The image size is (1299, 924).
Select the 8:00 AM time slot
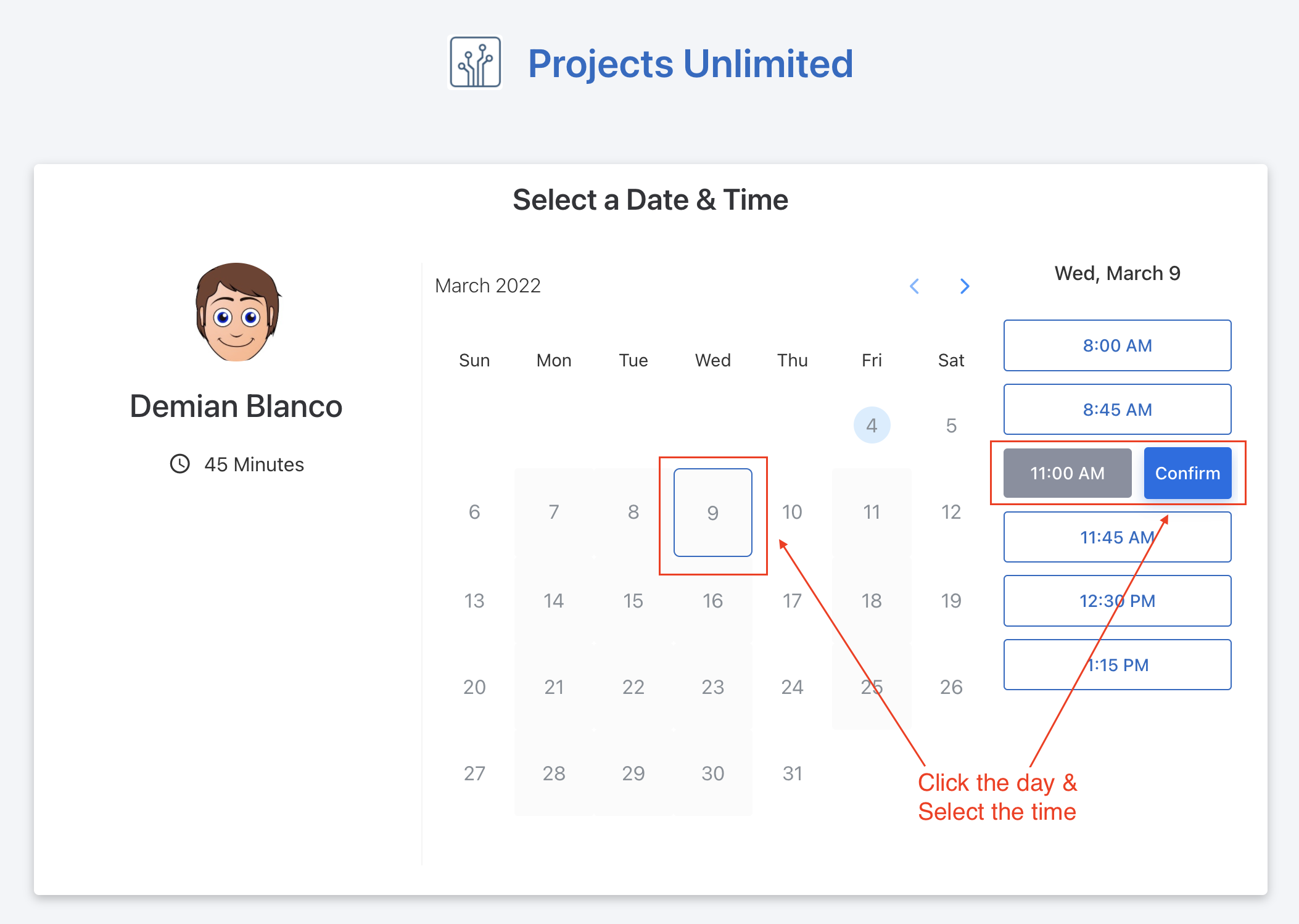(x=1116, y=345)
